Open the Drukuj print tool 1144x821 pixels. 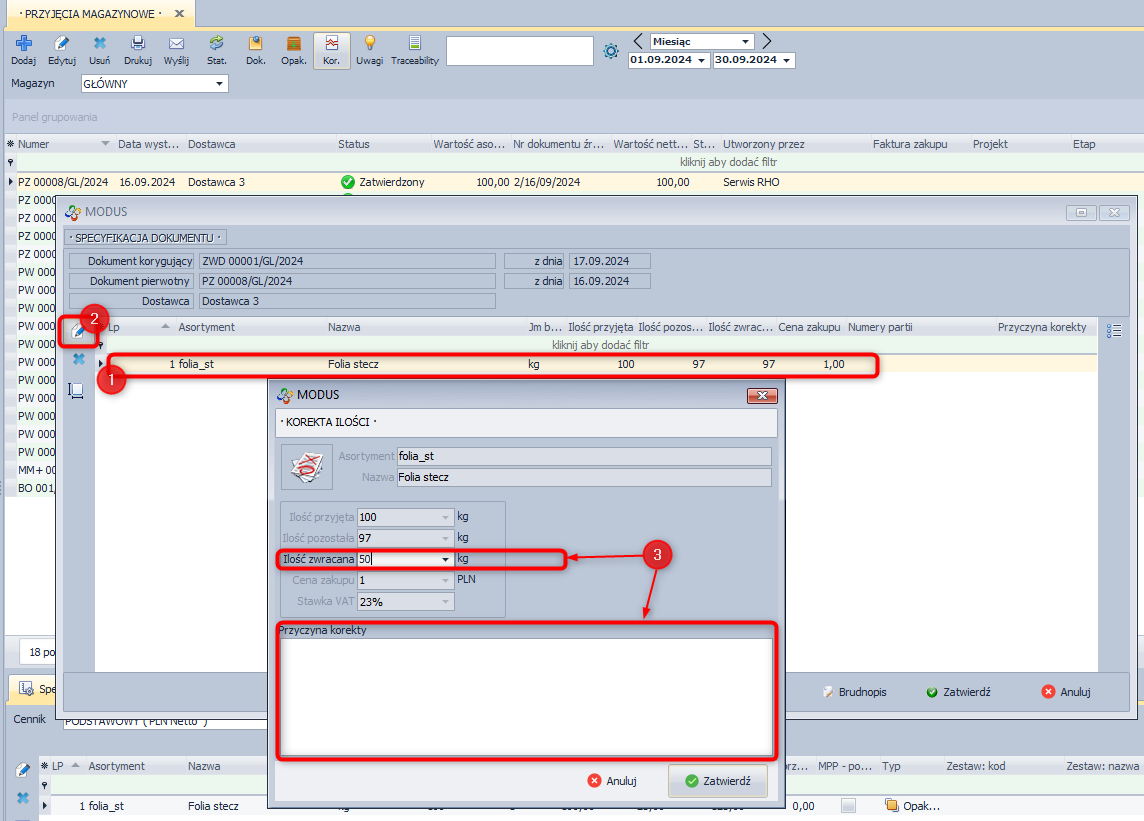138,48
